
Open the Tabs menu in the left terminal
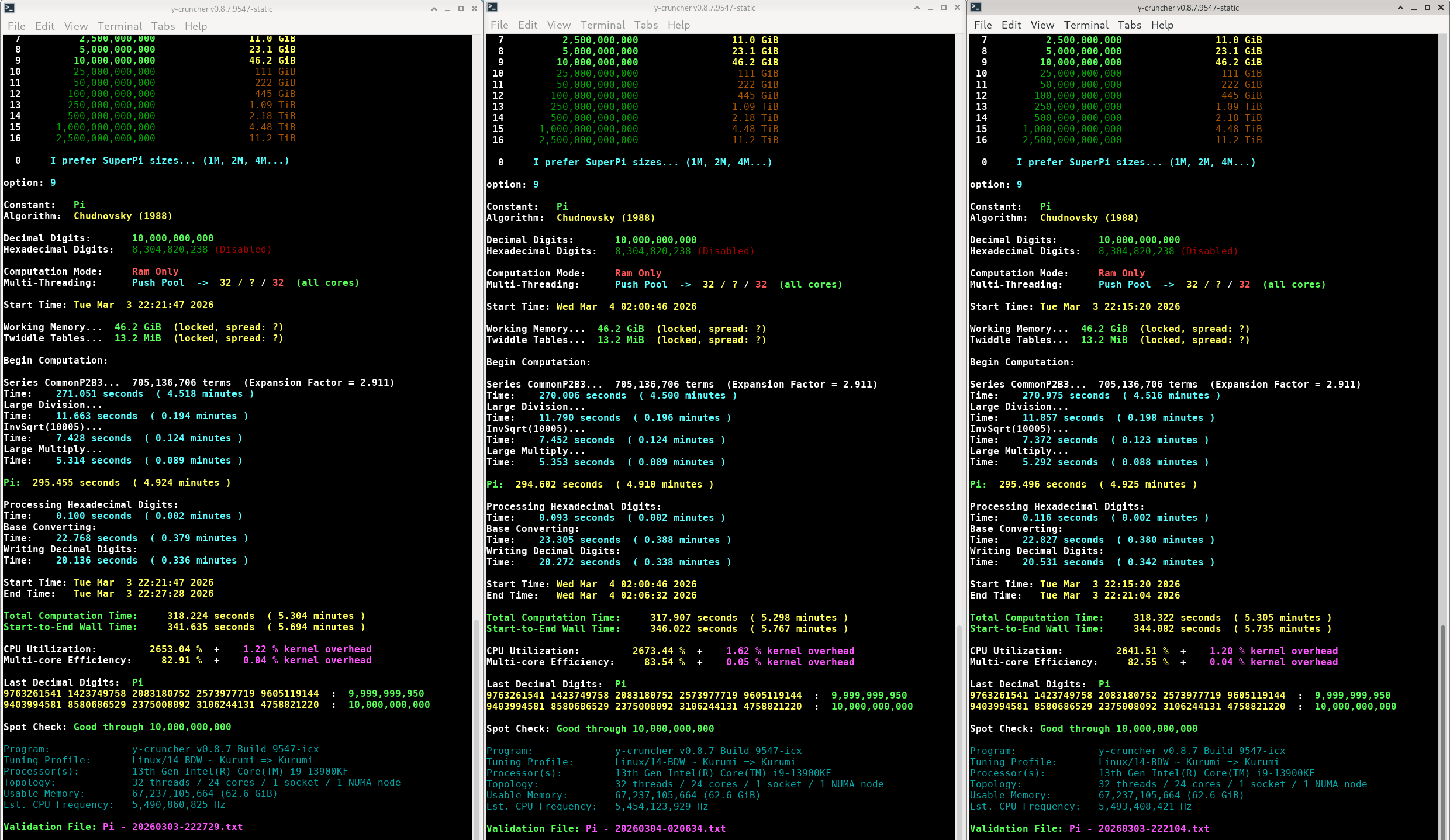click(163, 26)
